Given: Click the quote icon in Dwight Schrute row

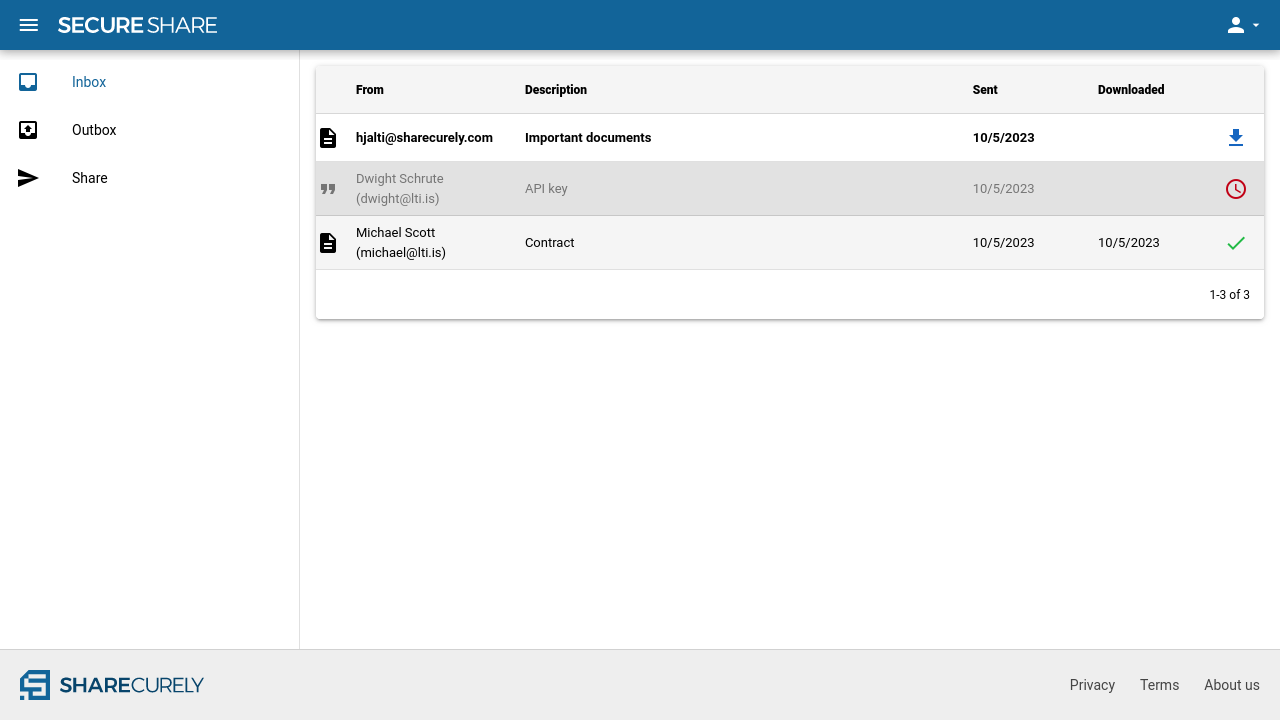Looking at the screenshot, I should 328,189.
